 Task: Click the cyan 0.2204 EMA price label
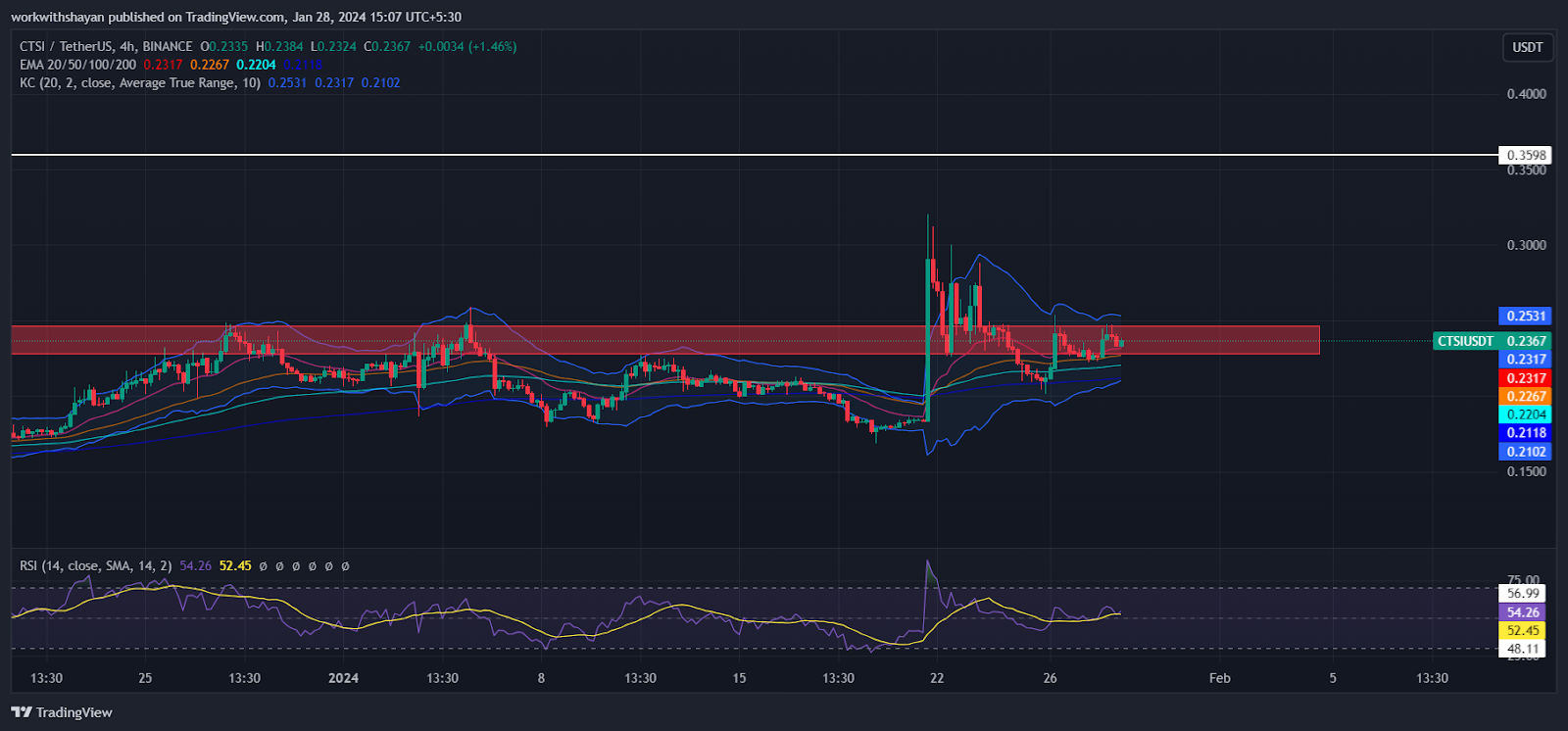click(1526, 414)
